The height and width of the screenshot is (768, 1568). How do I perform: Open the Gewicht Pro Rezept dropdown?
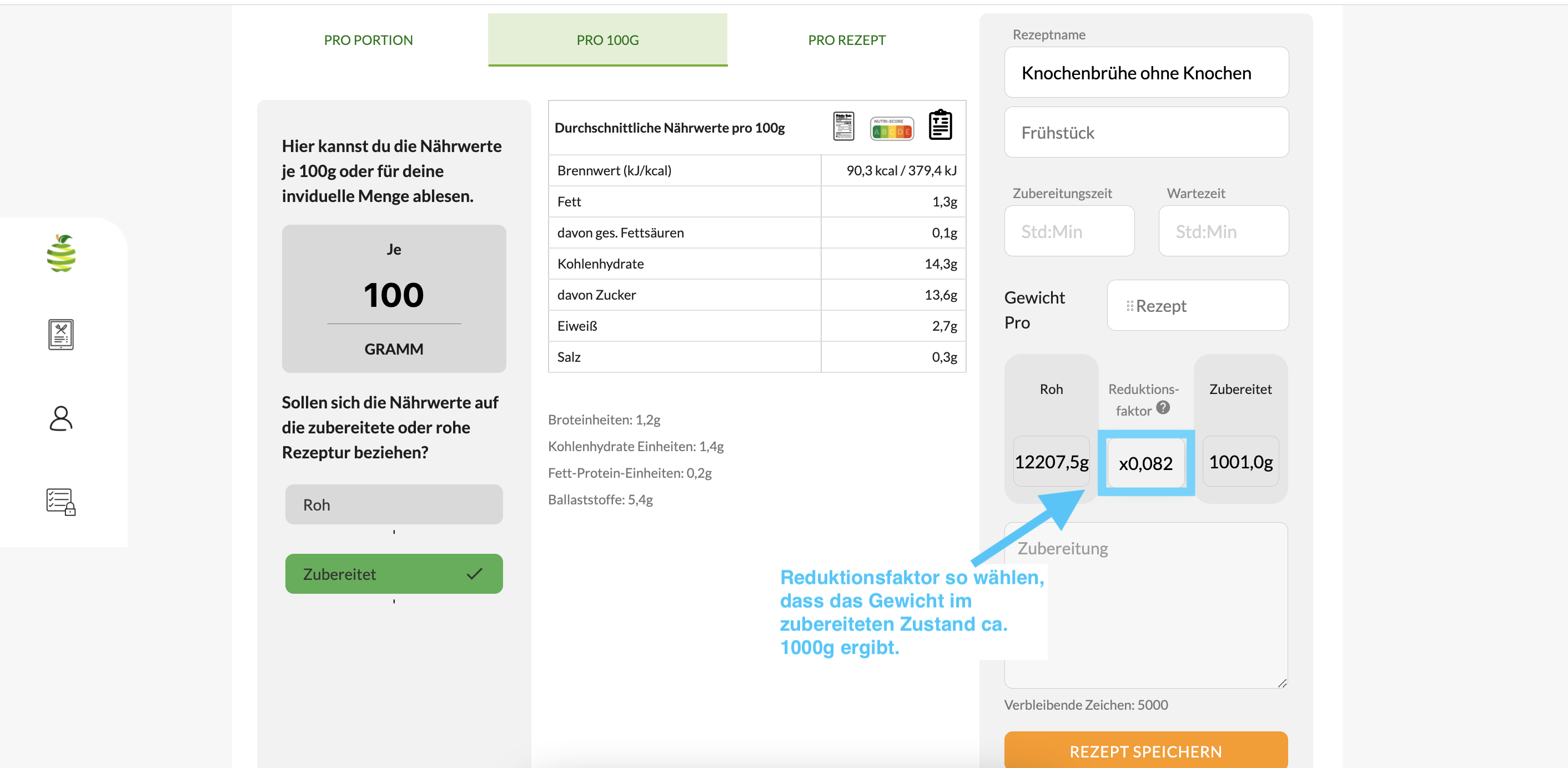(1197, 306)
